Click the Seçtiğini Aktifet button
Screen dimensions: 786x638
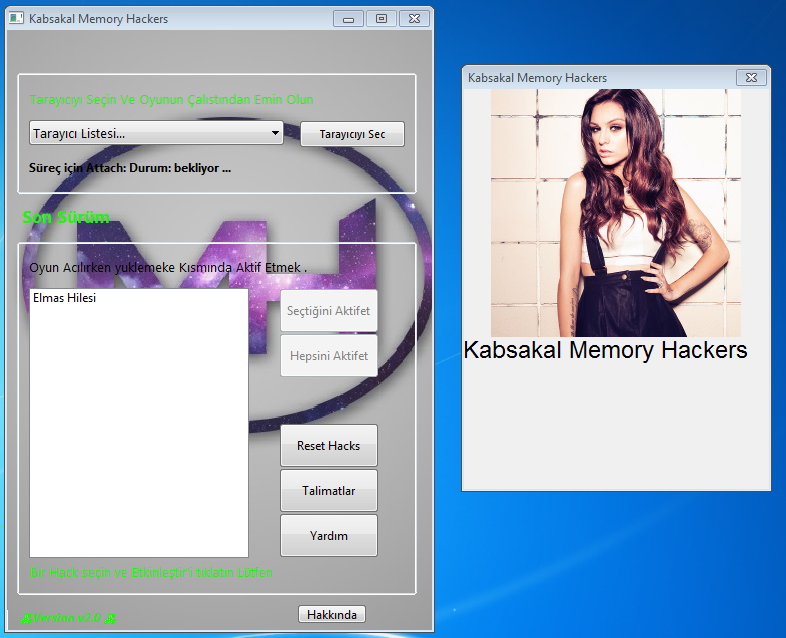pos(329,311)
